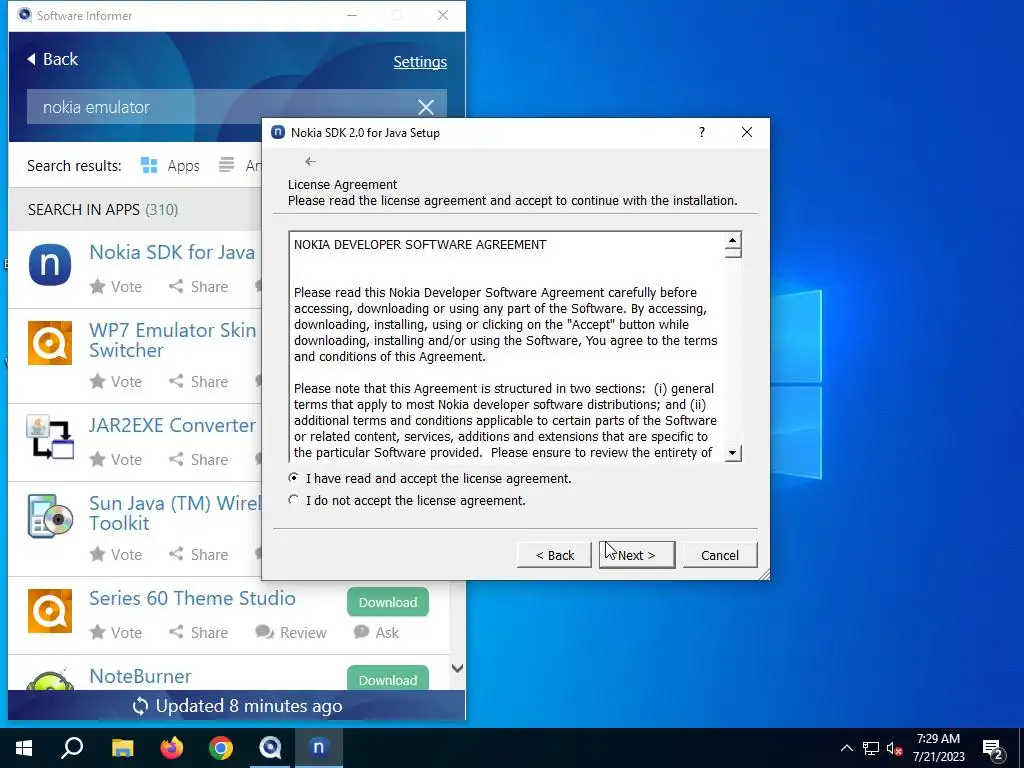Click the Nokia SDK for Java app icon
Screen dimensions: 1024x768
[x=50, y=264]
